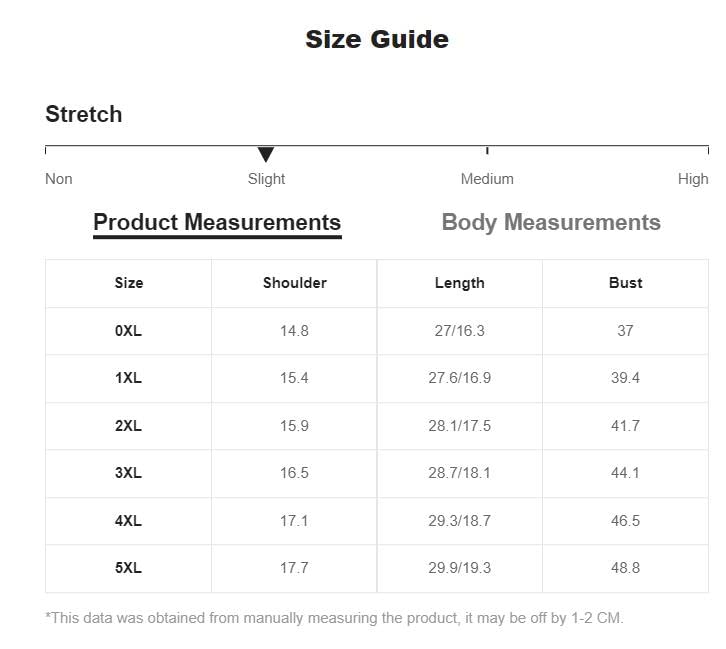
Task: Click the Non stretch label
Action: coord(59,179)
